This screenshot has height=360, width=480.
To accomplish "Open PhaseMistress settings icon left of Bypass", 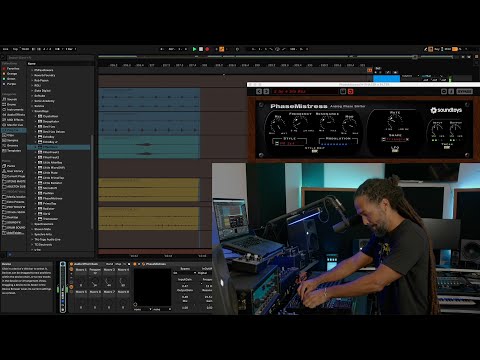I will 444,91.
